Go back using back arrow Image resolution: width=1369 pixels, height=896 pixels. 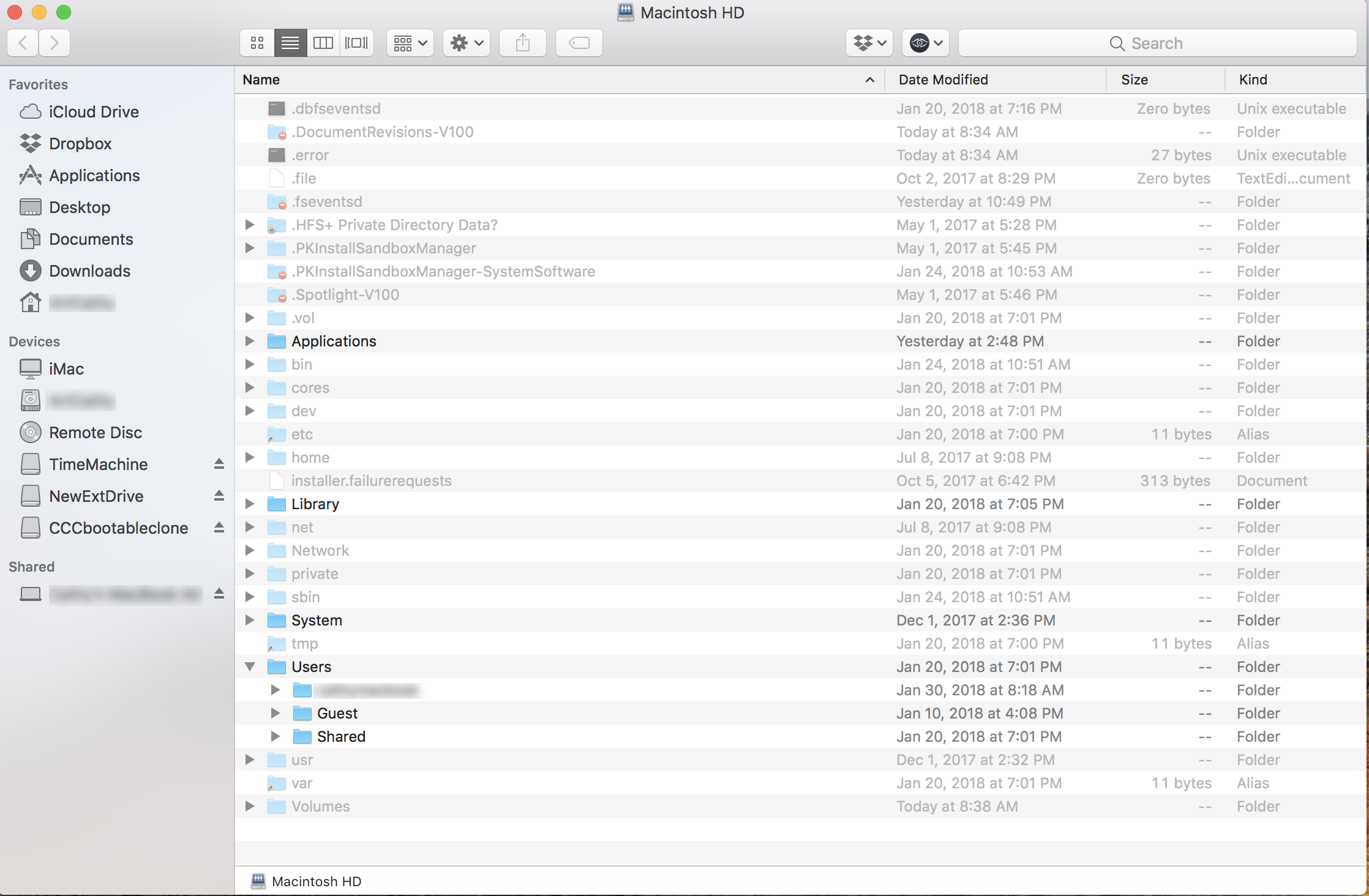(x=23, y=43)
